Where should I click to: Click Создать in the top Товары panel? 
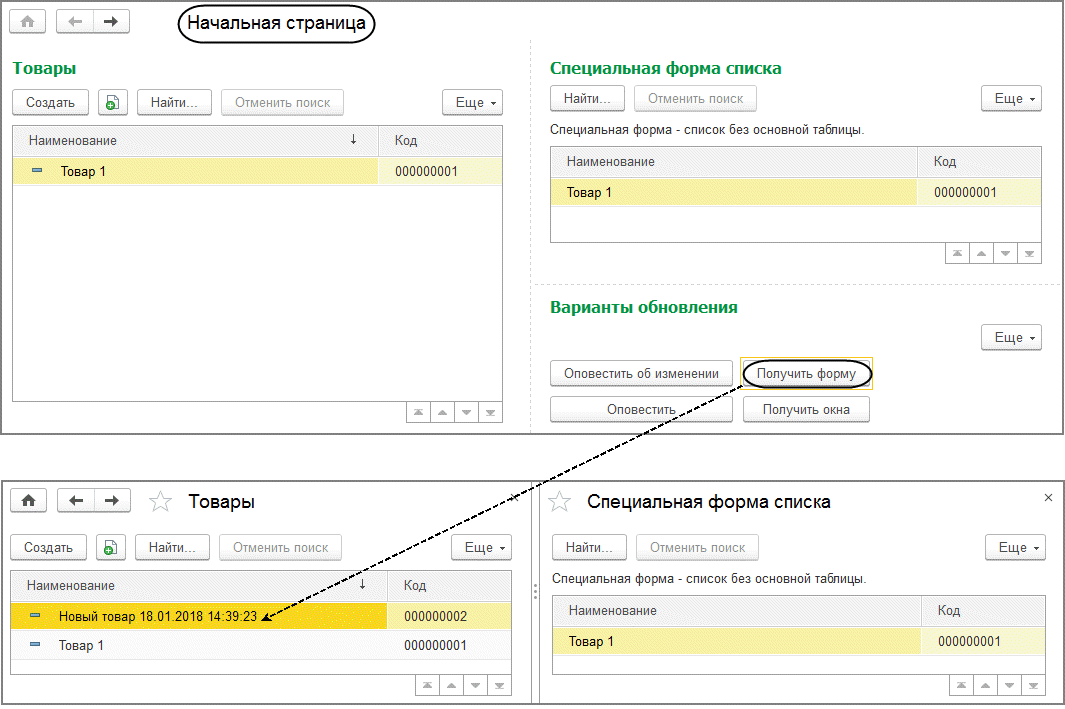point(50,103)
